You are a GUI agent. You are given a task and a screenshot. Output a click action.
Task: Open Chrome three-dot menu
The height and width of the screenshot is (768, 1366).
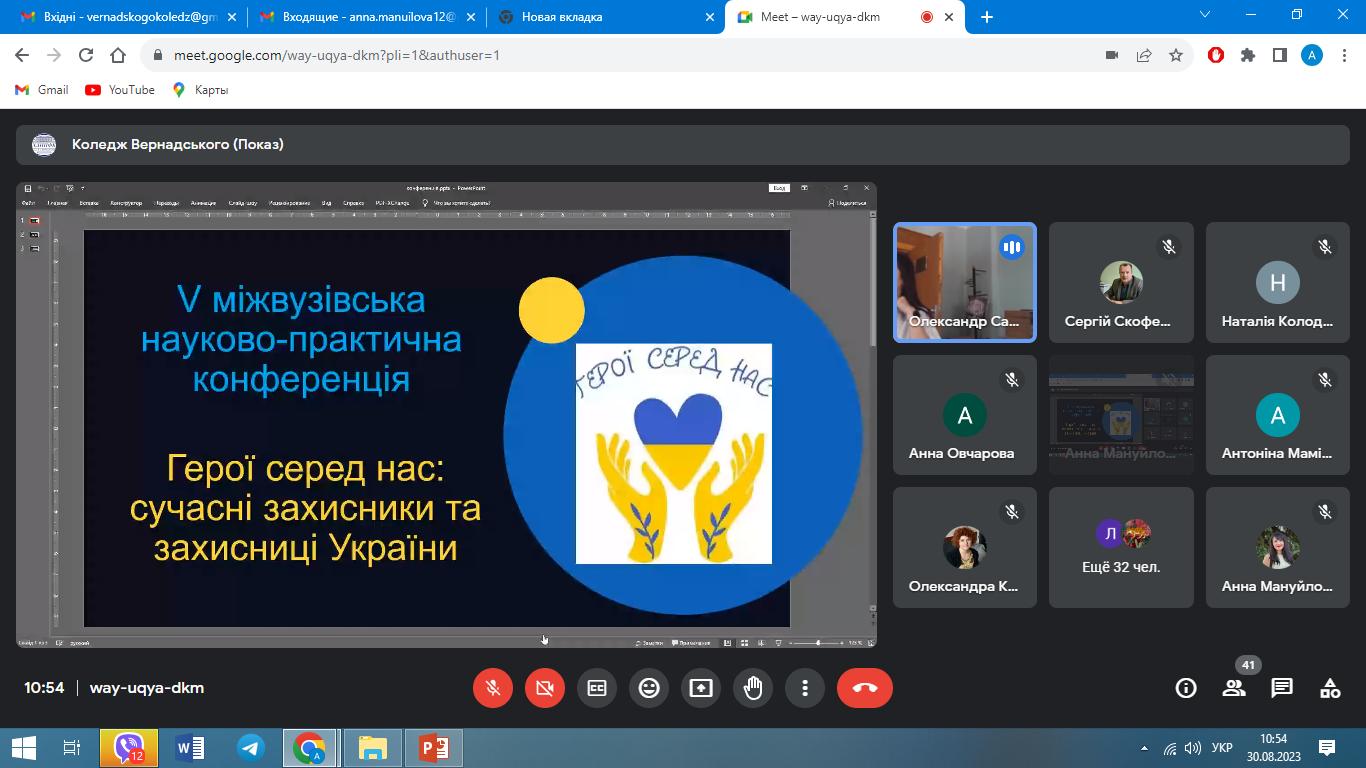(x=1345, y=56)
